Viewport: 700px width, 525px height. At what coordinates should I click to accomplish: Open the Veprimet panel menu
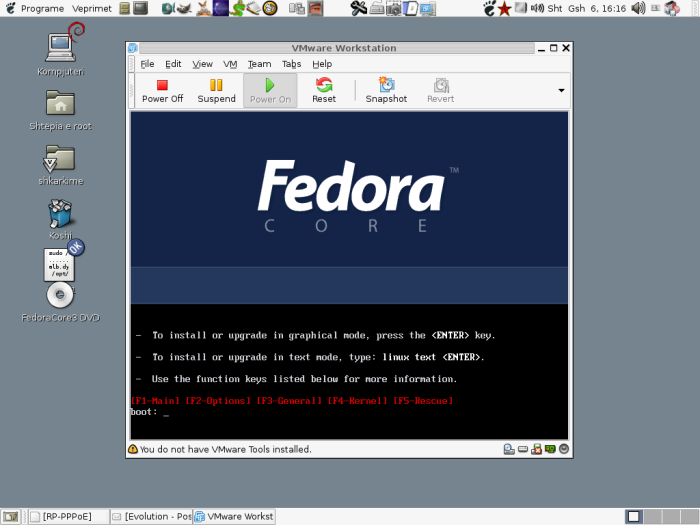click(x=92, y=8)
